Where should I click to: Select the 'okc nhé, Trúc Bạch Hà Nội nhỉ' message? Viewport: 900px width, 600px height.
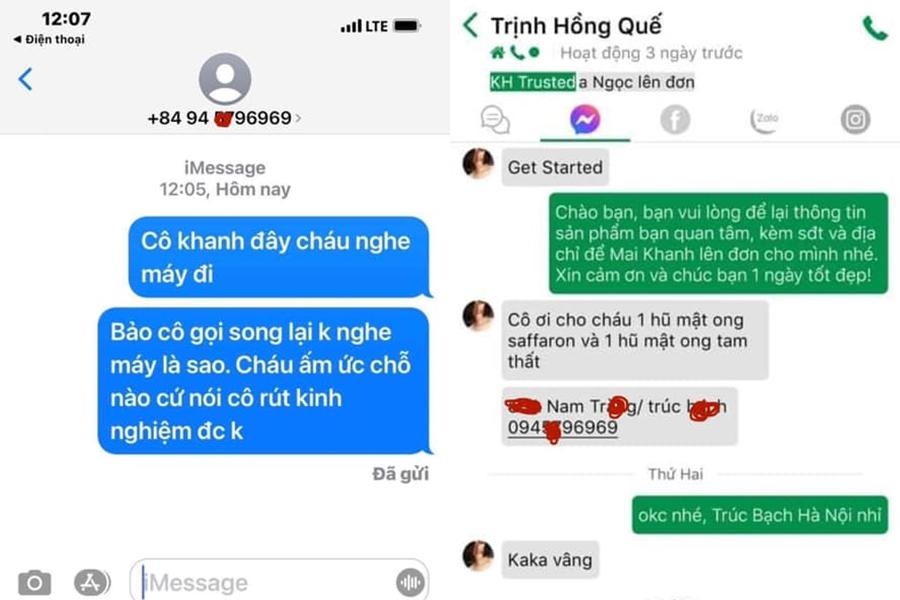click(x=759, y=515)
